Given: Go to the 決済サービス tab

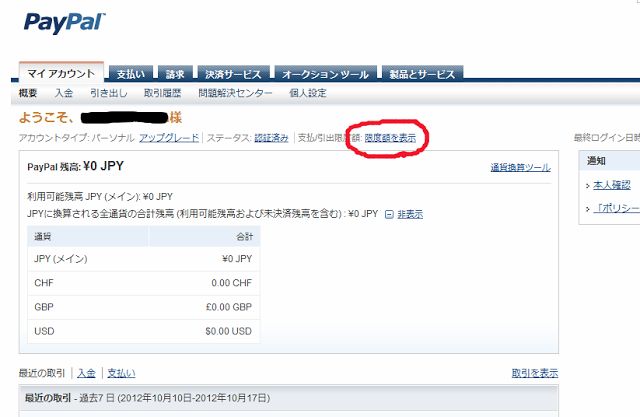Looking at the screenshot, I should (233, 74).
